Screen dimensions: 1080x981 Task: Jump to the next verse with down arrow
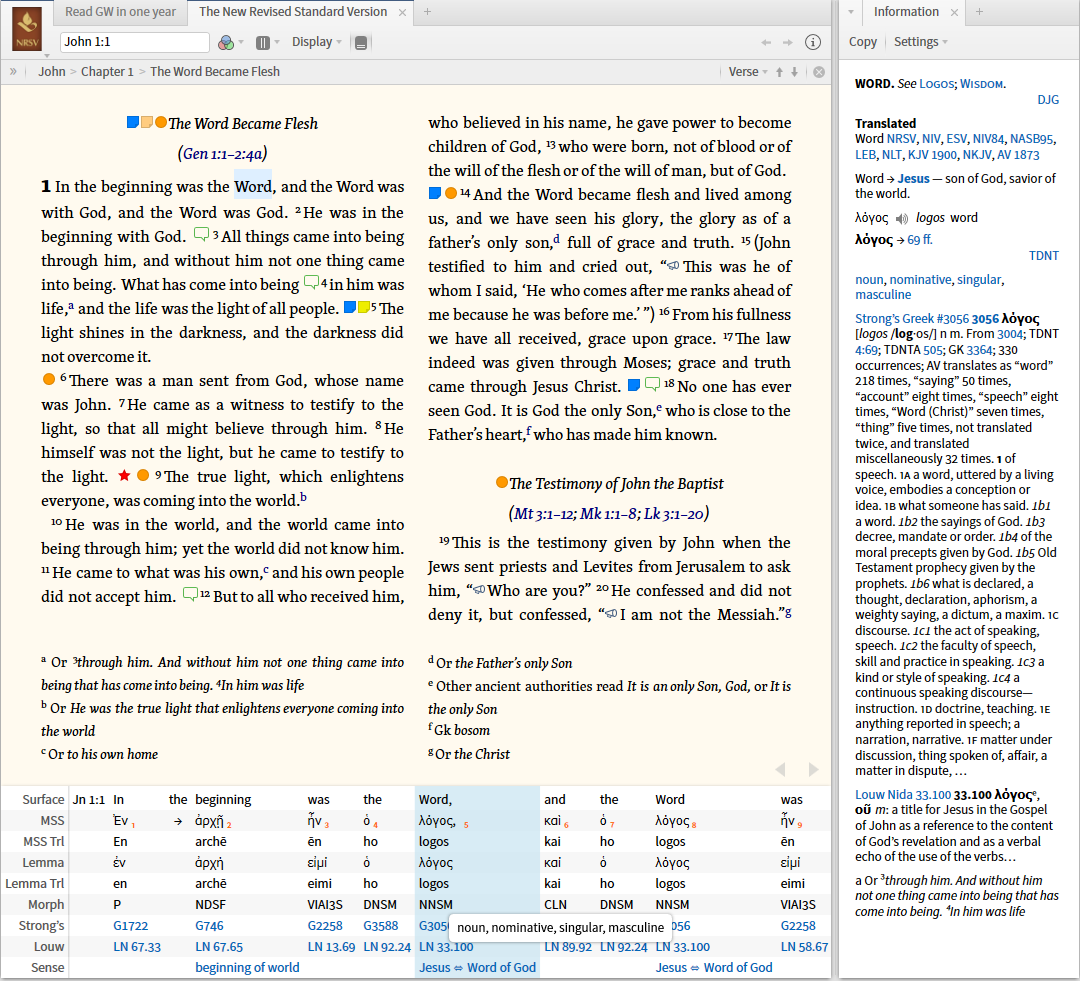tap(795, 72)
